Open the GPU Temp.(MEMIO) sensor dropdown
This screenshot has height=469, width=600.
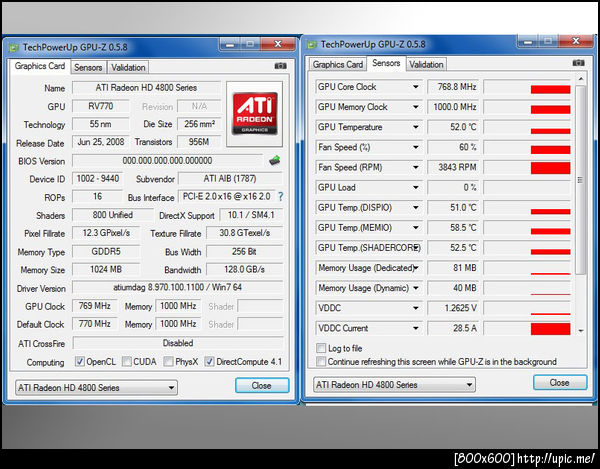[416, 228]
